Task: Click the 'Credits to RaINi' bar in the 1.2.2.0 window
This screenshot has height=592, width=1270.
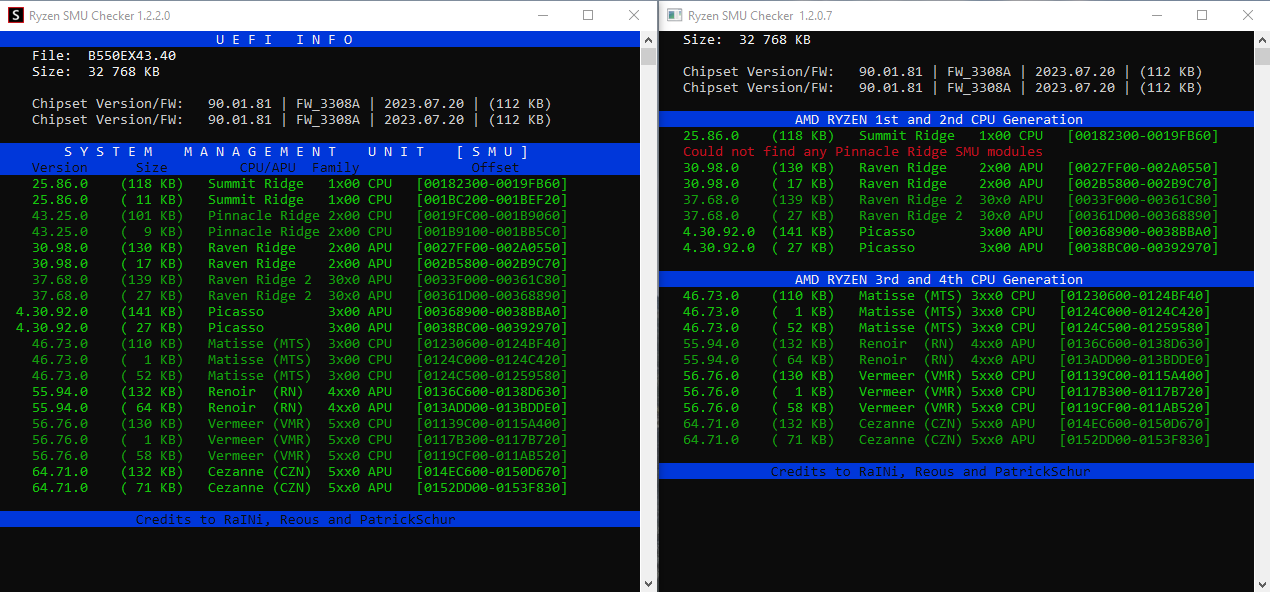Action: pos(320,520)
